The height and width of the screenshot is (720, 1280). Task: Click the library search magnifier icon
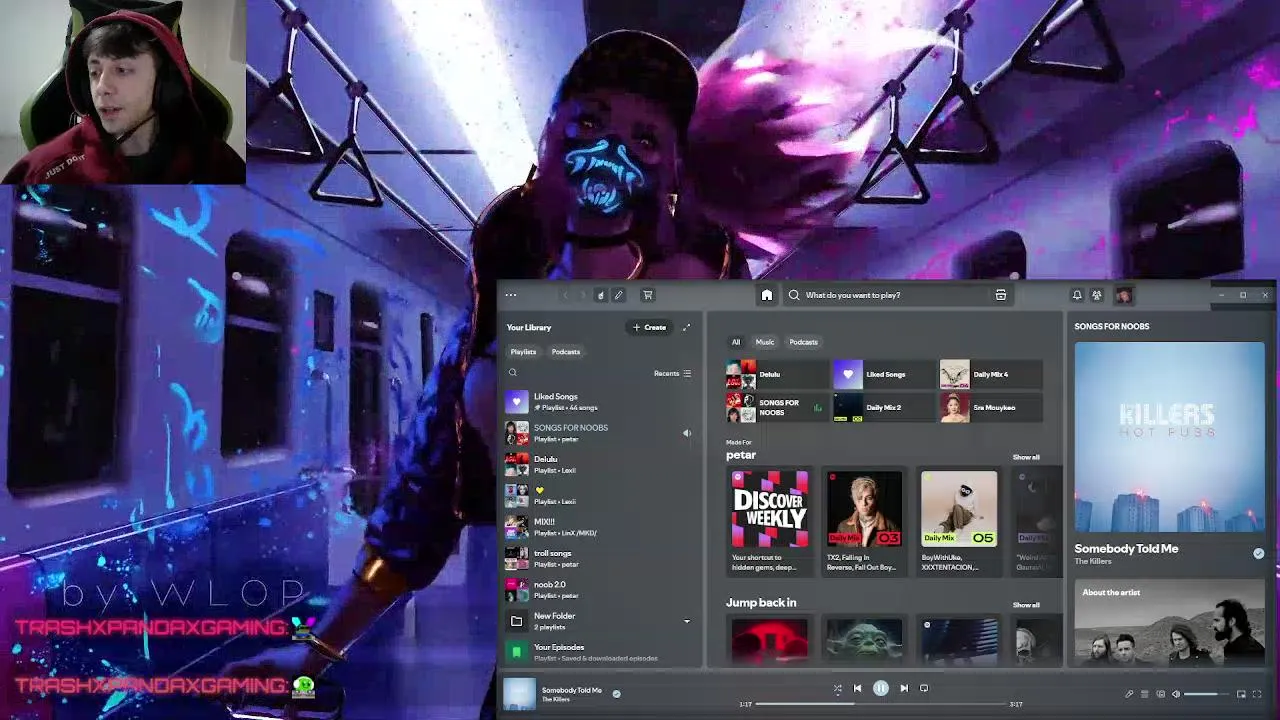513,373
